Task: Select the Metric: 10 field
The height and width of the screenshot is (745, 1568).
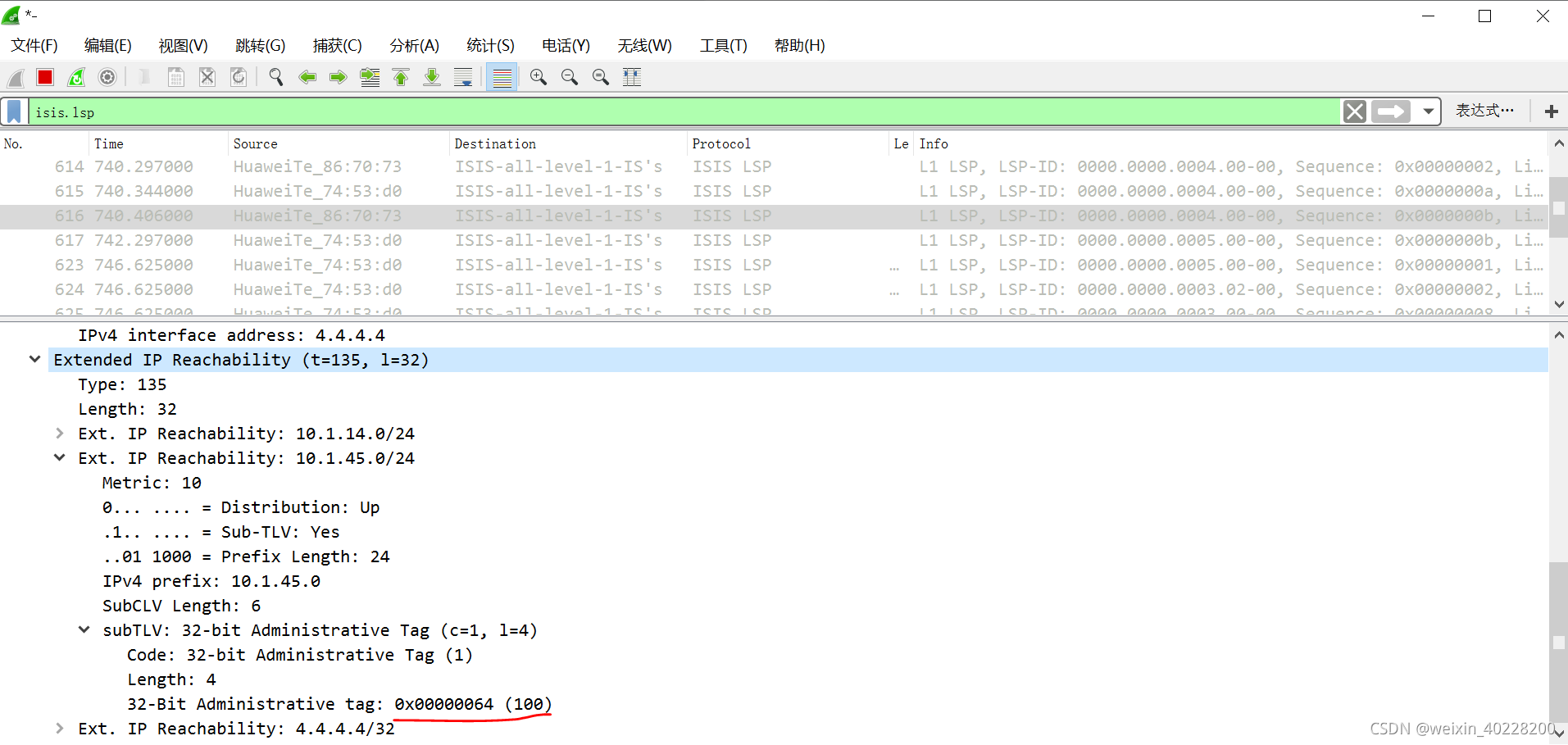Action: coord(152,483)
